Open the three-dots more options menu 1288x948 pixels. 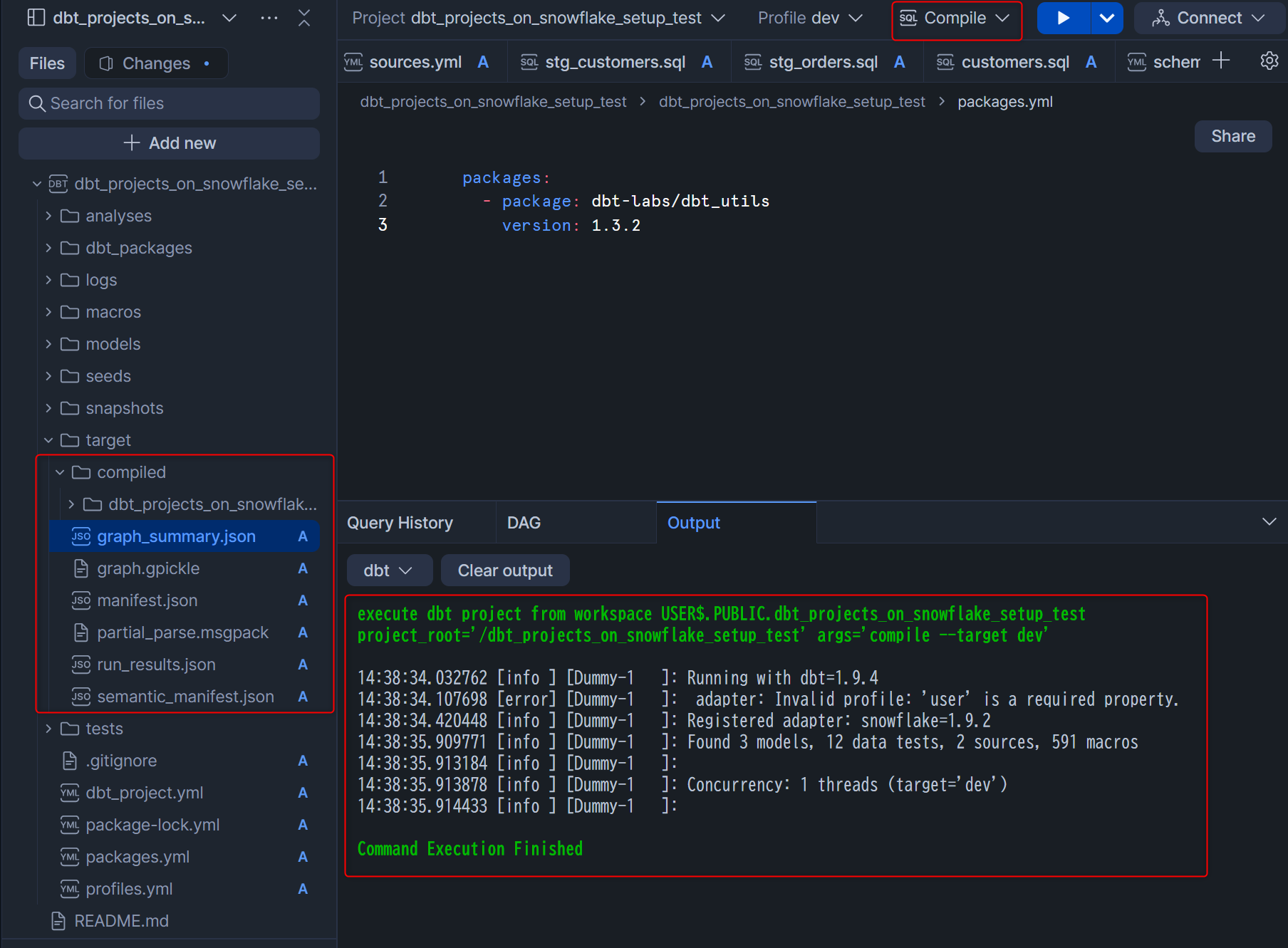tap(269, 18)
